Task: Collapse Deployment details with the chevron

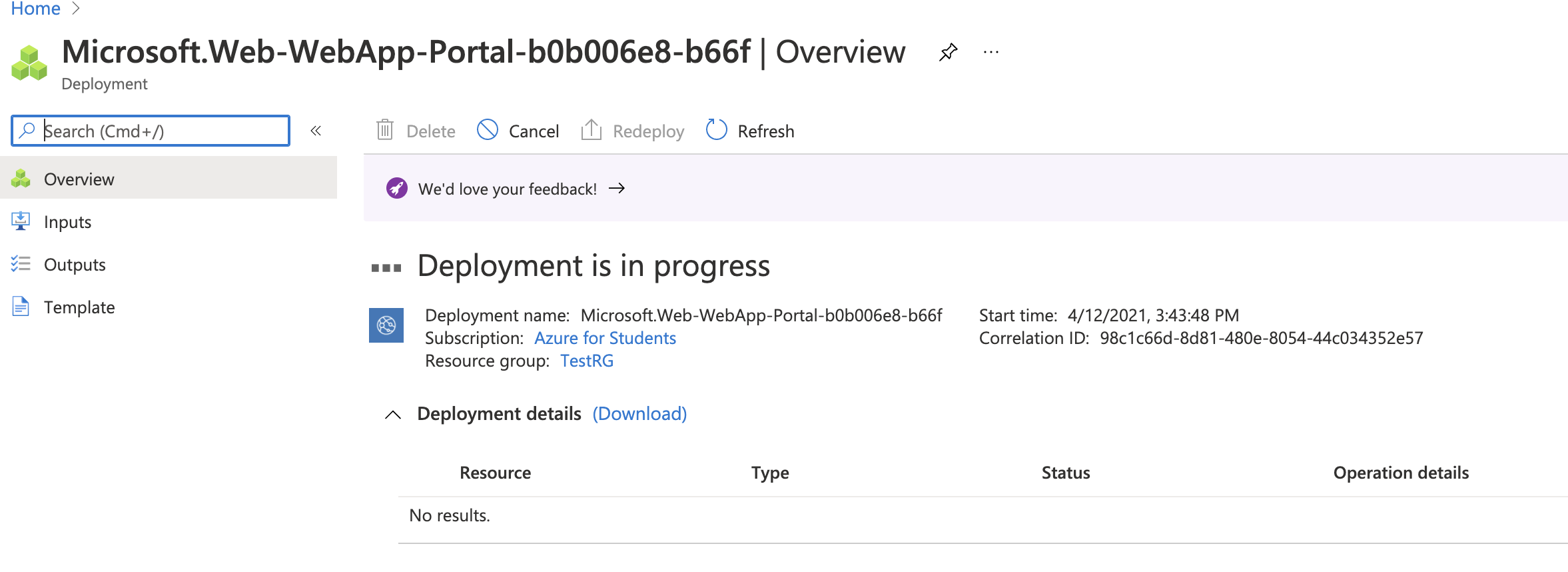Action: pos(393,415)
